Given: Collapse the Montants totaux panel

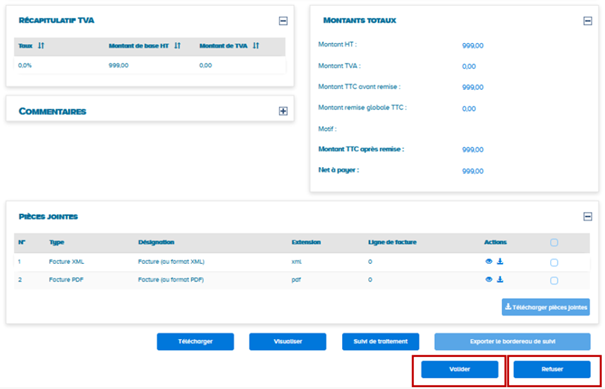Looking at the screenshot, I should point(588,21).
